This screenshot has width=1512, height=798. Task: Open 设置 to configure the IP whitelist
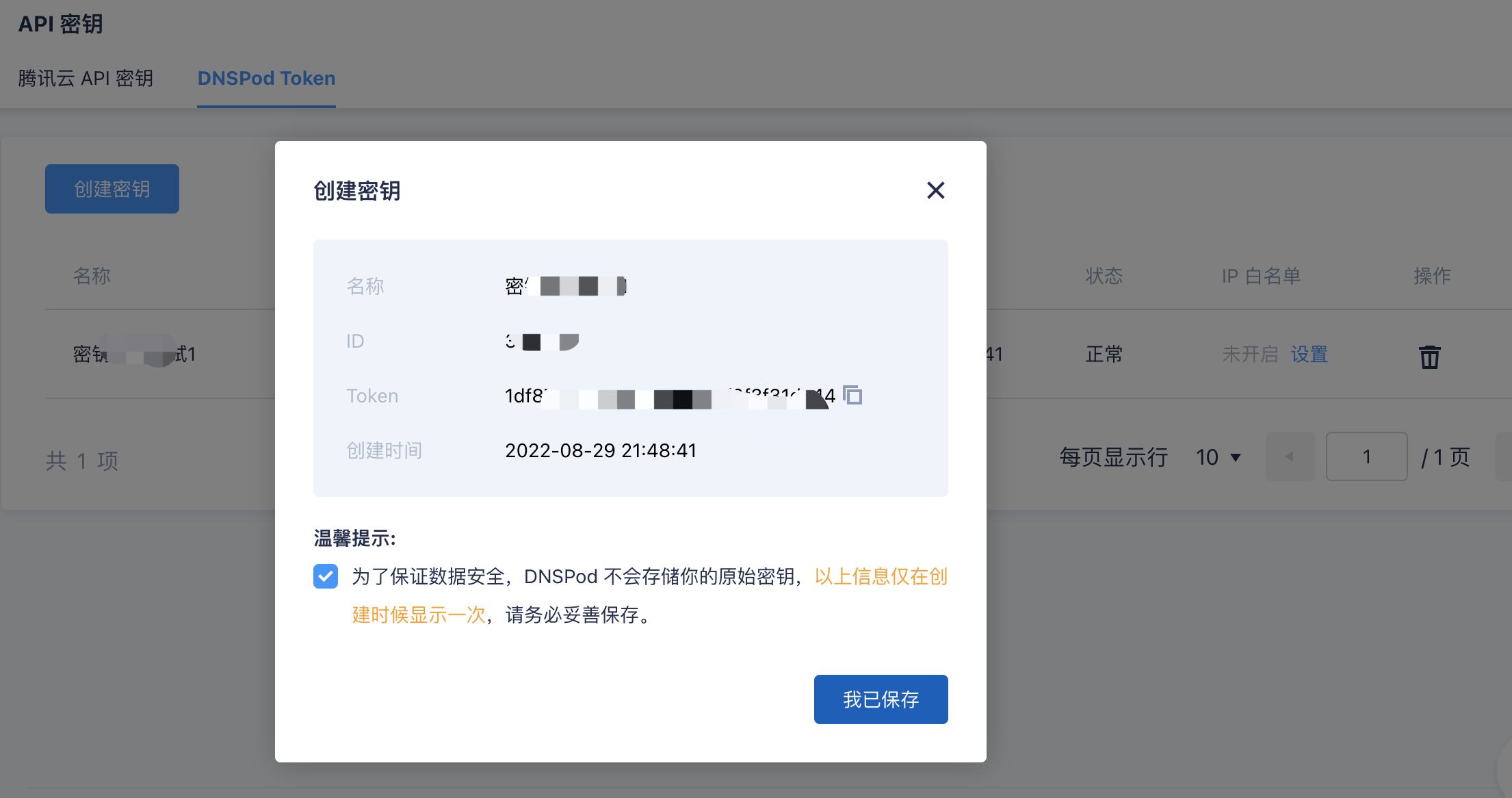click(x=1309, y=355)
